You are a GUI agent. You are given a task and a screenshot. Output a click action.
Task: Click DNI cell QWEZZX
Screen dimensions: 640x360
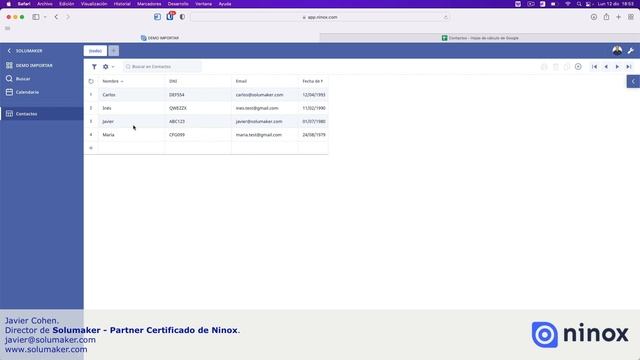(x=198, y=108)
